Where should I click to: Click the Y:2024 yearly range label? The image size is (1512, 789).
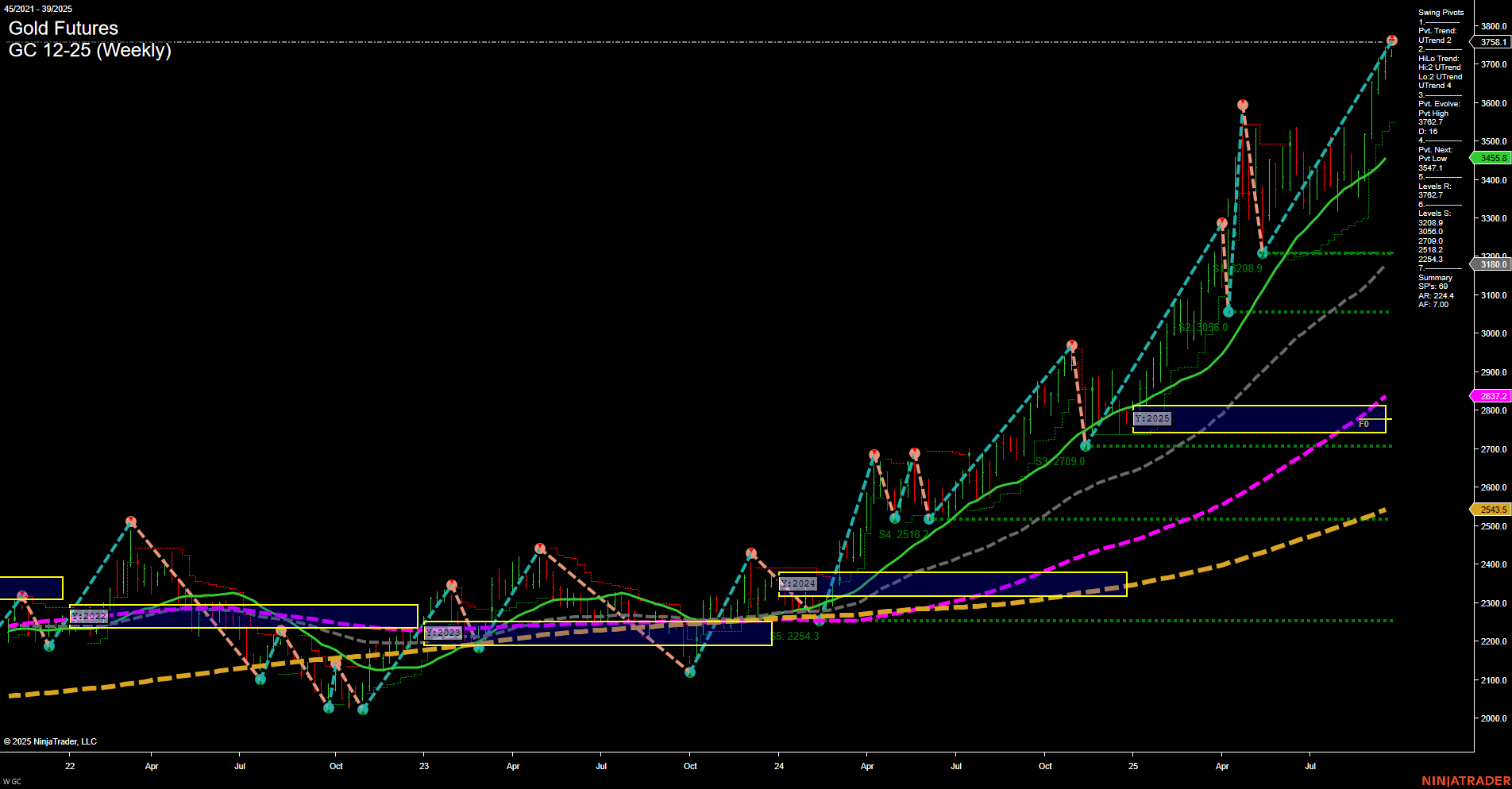point(797,583)
